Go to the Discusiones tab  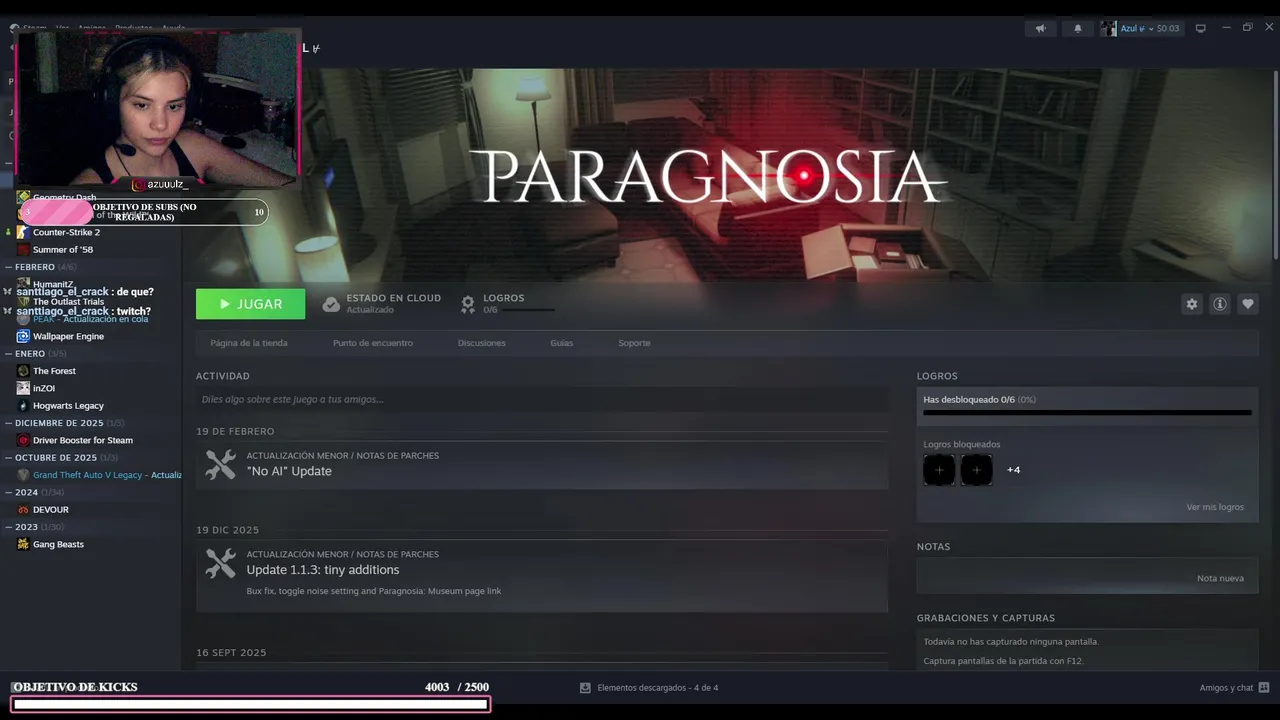point(482,343)
